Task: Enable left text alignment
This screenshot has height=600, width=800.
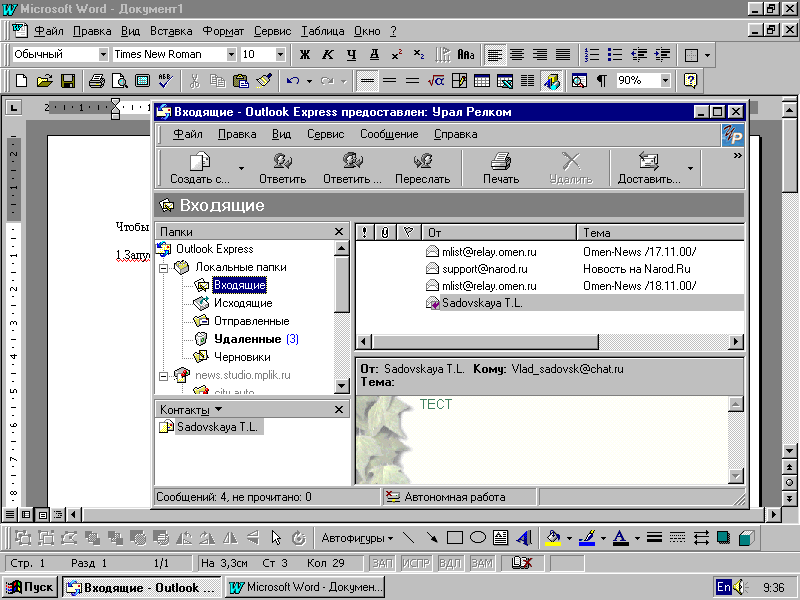Action: coord(494,54)
